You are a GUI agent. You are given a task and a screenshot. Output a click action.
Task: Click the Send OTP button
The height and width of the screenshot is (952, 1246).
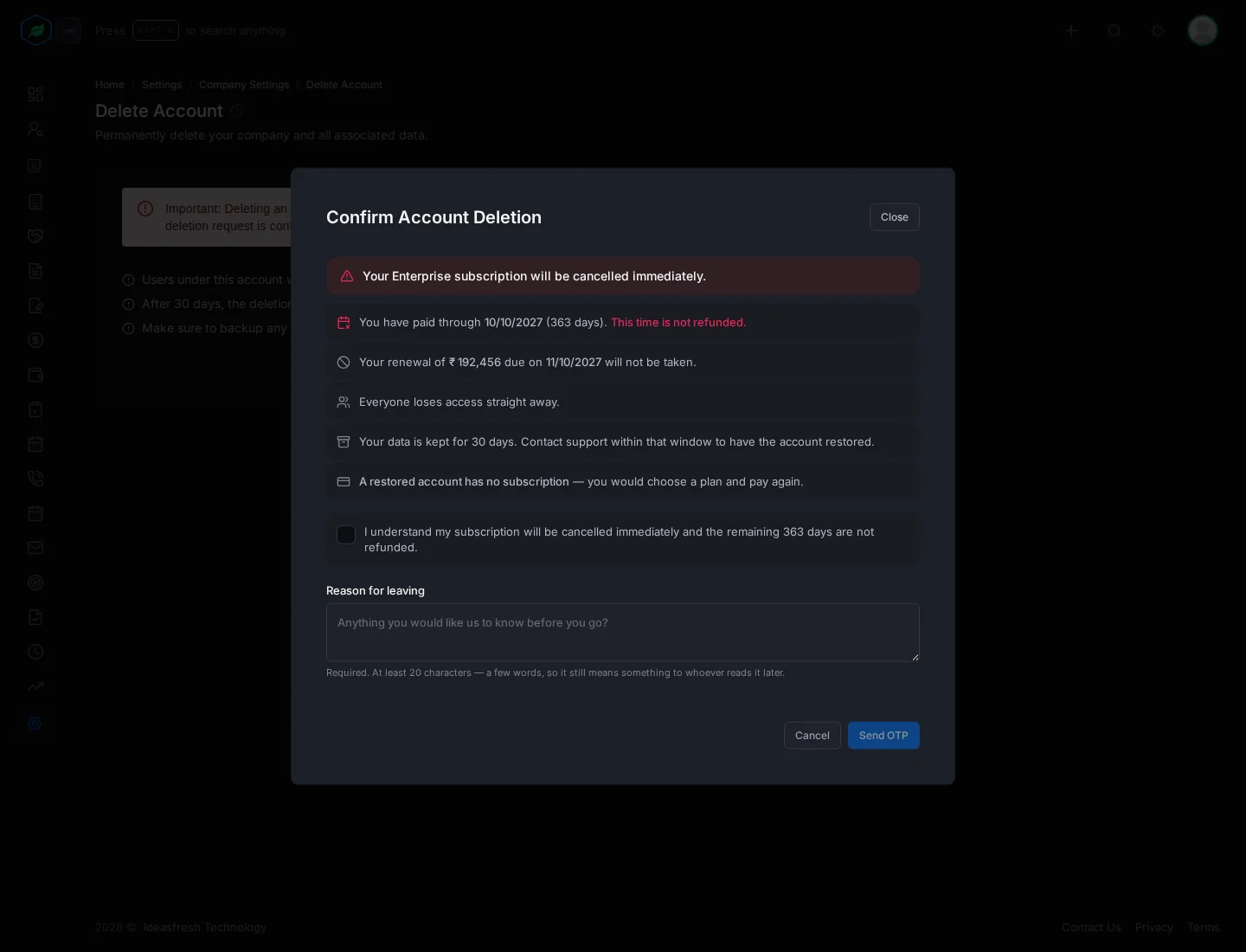[883, 736]
